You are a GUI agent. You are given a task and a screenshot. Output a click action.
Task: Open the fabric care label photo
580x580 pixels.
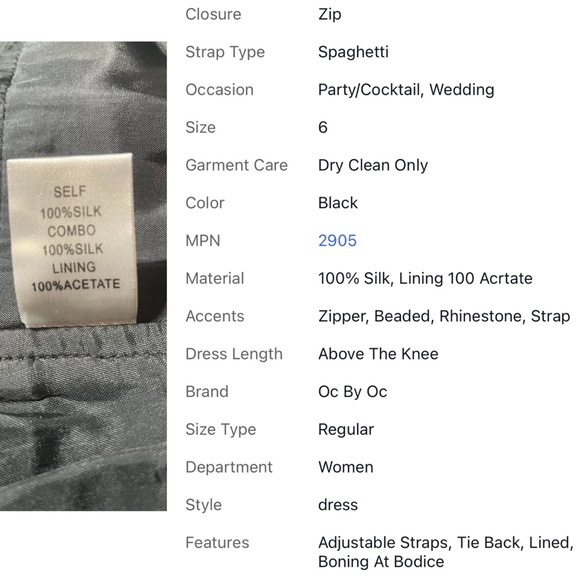click(x=83, y=276)
